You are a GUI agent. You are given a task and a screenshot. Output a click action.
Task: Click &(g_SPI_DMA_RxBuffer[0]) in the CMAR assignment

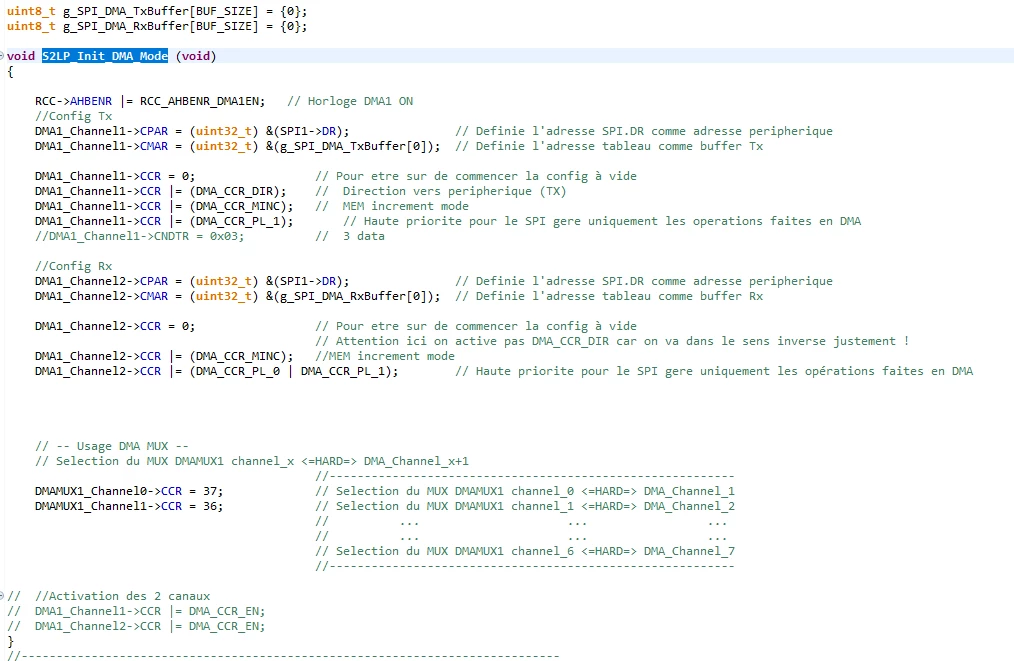coord(349,296)
